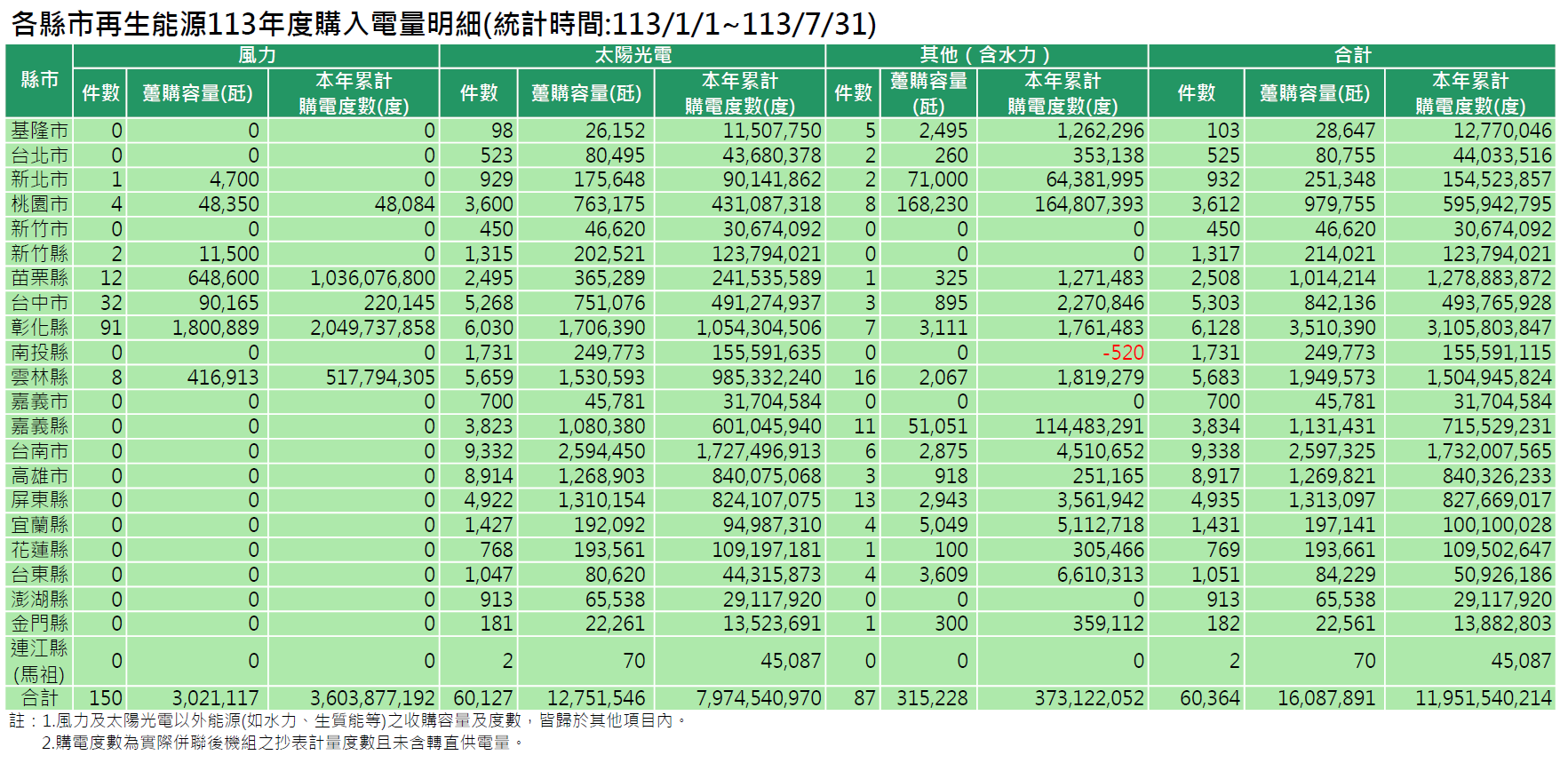Click the total capacity 16,087,891
1568x763 pixels.
tap(1325, 698)
